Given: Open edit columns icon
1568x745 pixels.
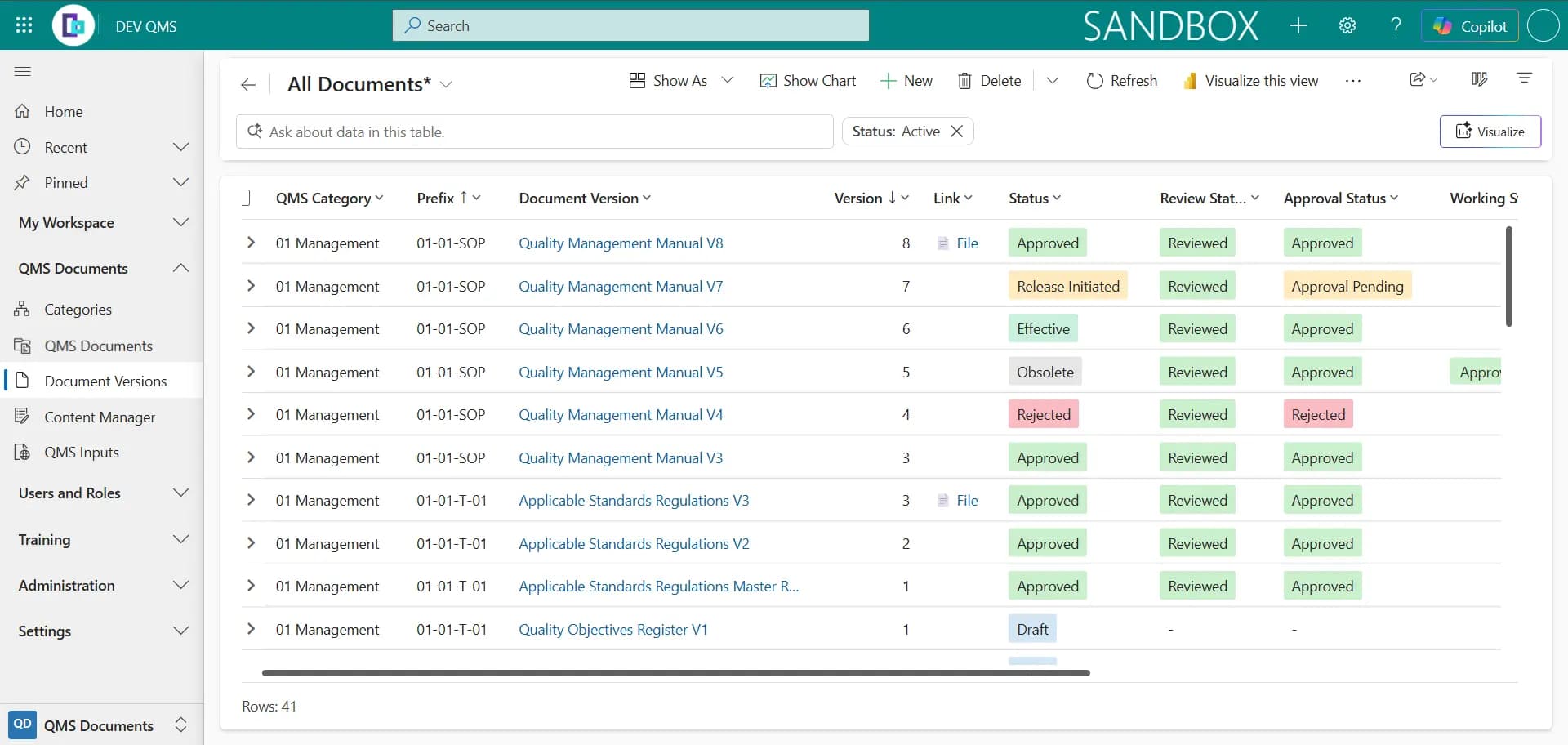Looking at the screenshot, I should (1479, 79).
